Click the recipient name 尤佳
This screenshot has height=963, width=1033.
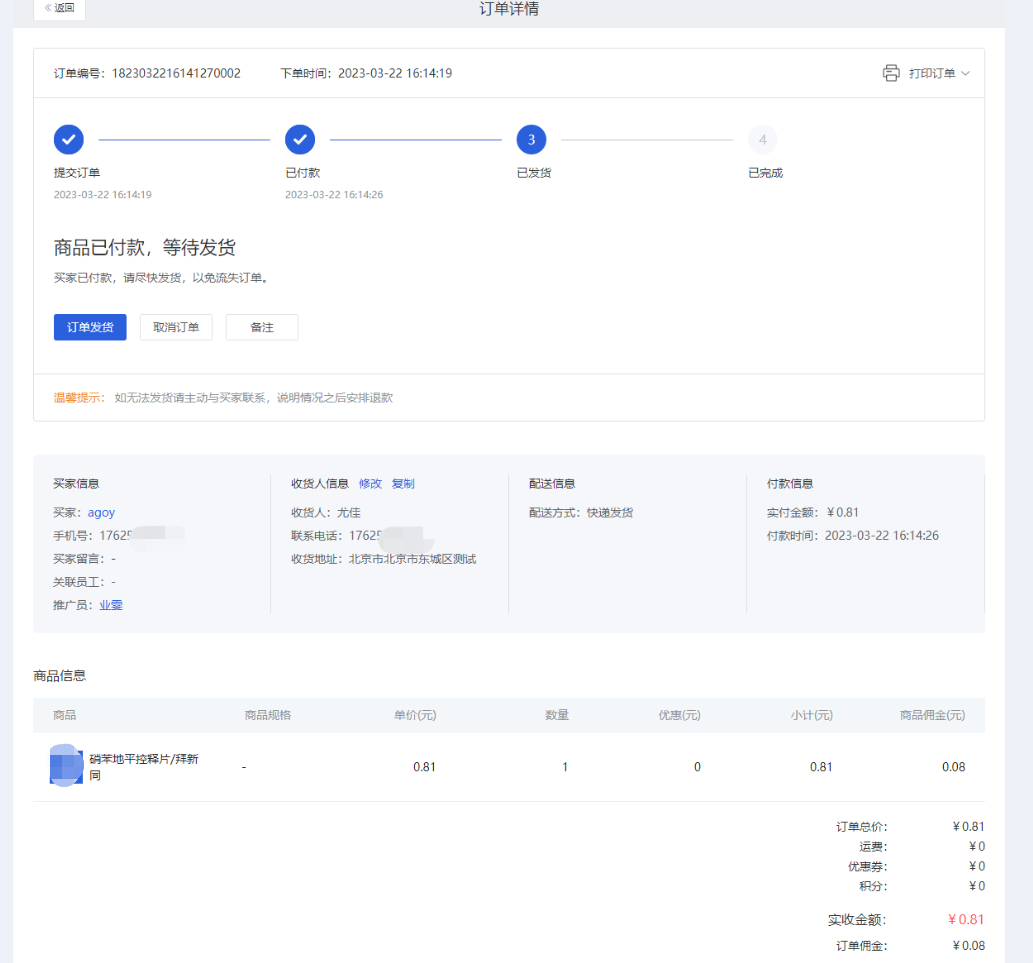pos(349,512)
